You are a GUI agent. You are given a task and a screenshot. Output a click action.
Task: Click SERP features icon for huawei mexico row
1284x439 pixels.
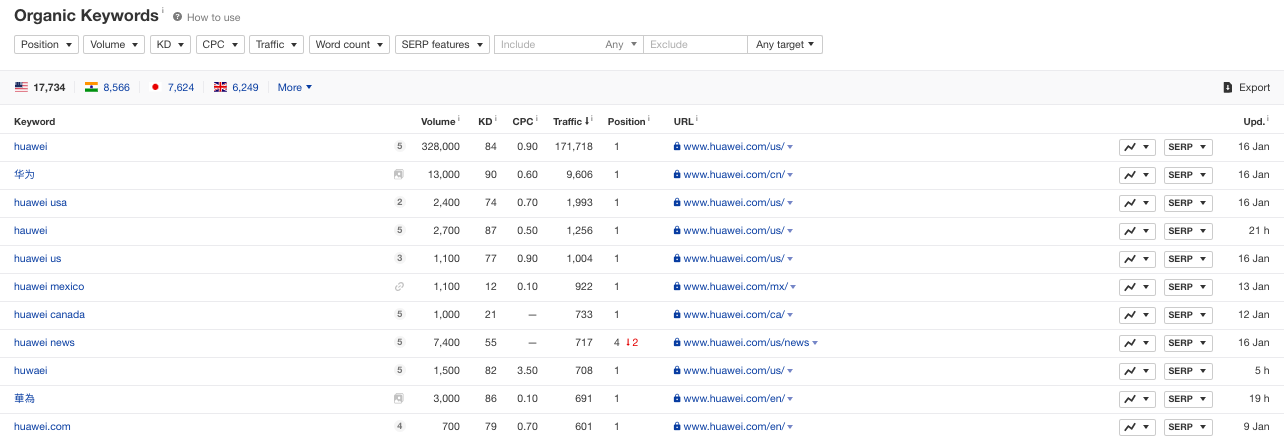pyautogui.click(x=399, y=287)
